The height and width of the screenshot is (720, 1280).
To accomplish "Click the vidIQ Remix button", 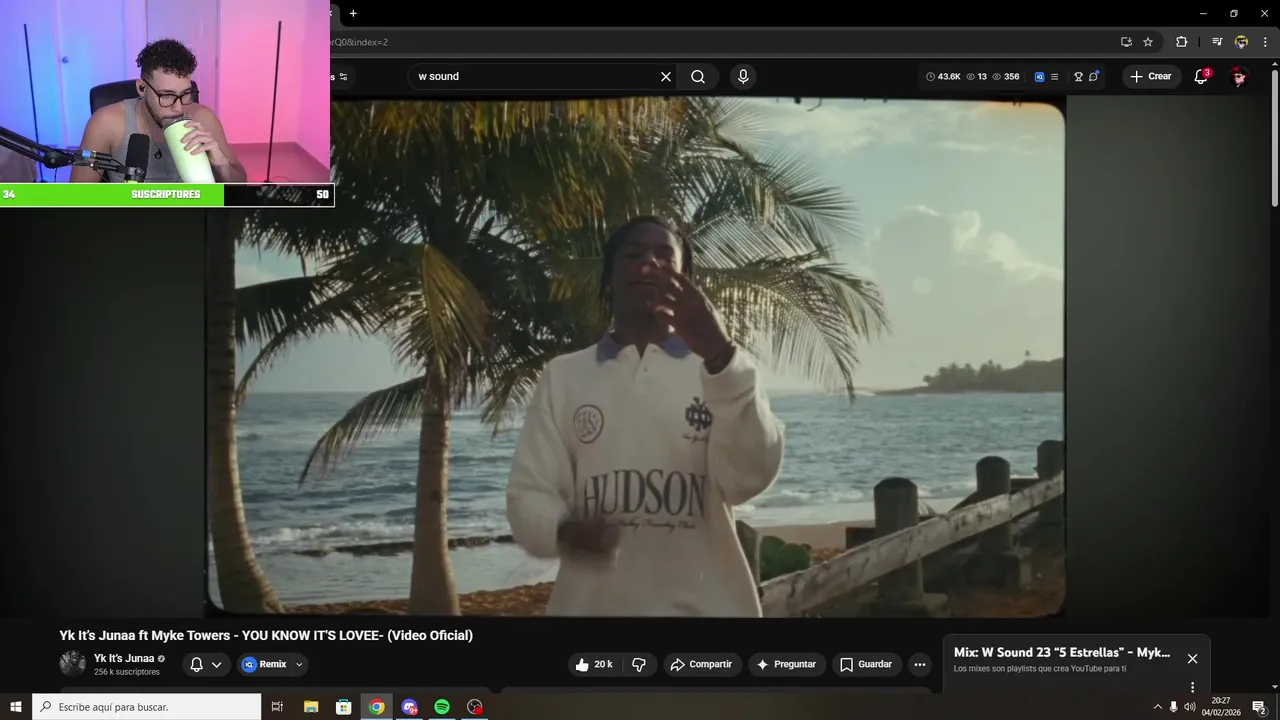I will click(x=265, y=664).
